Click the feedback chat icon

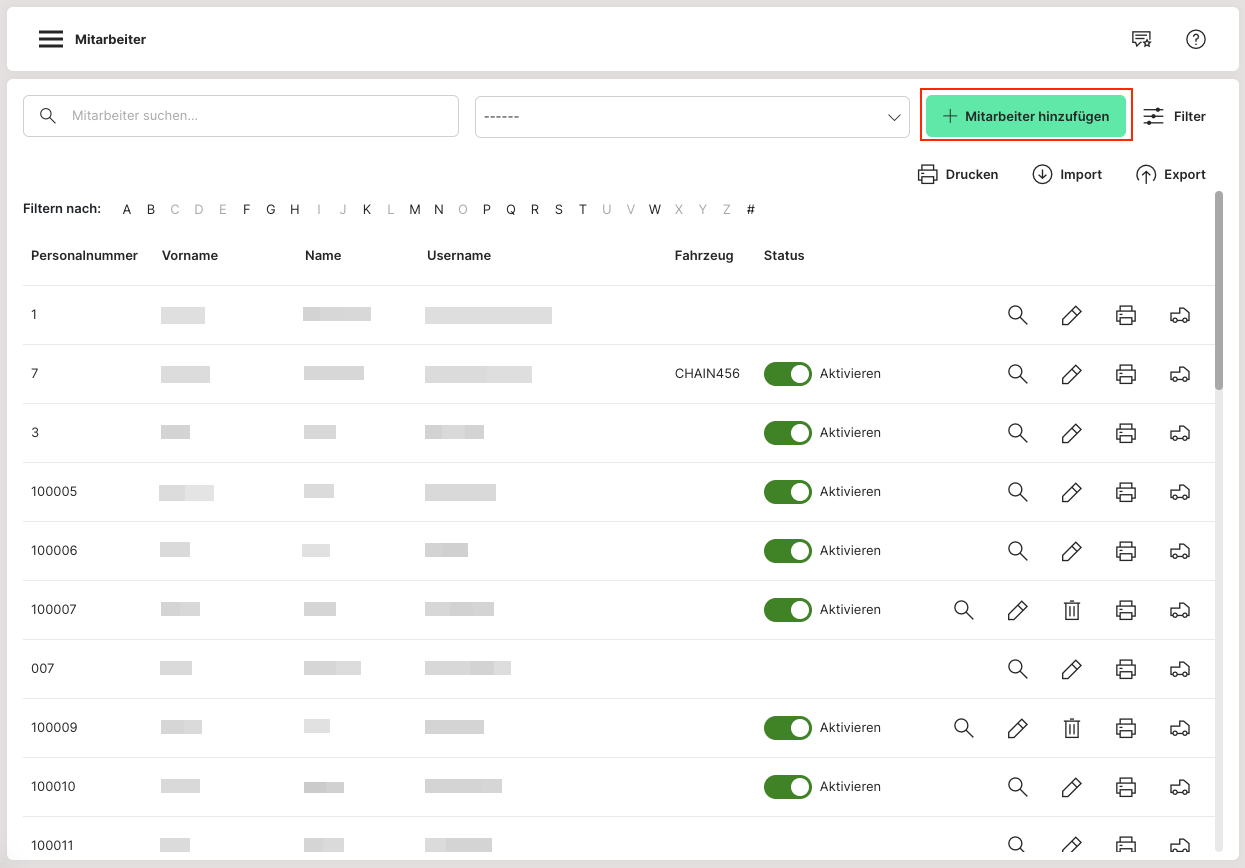[x=1141, y=39]
